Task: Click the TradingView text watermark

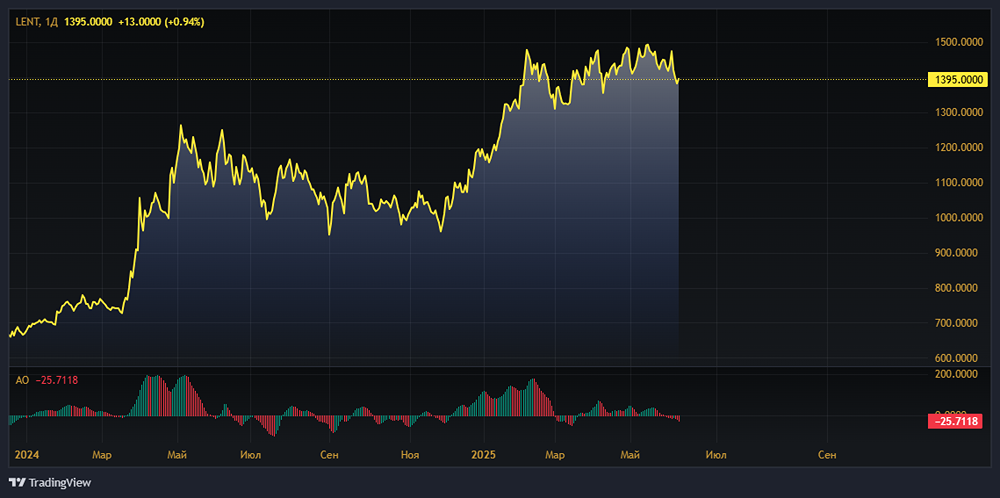Action: coord(60,482)
